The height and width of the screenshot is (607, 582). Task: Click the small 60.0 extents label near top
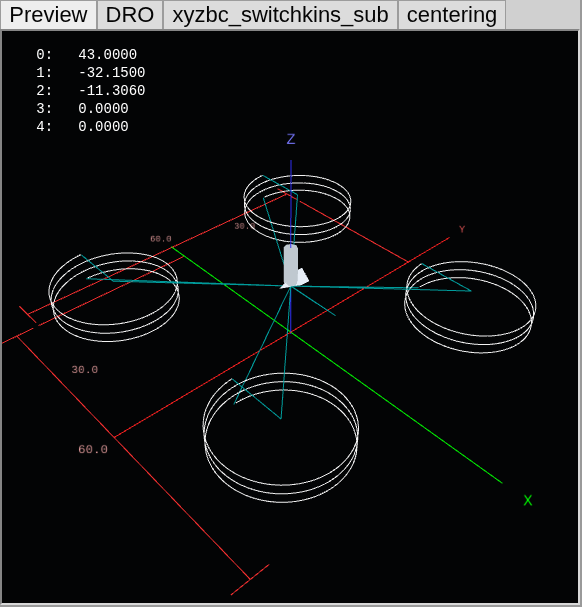161,239
